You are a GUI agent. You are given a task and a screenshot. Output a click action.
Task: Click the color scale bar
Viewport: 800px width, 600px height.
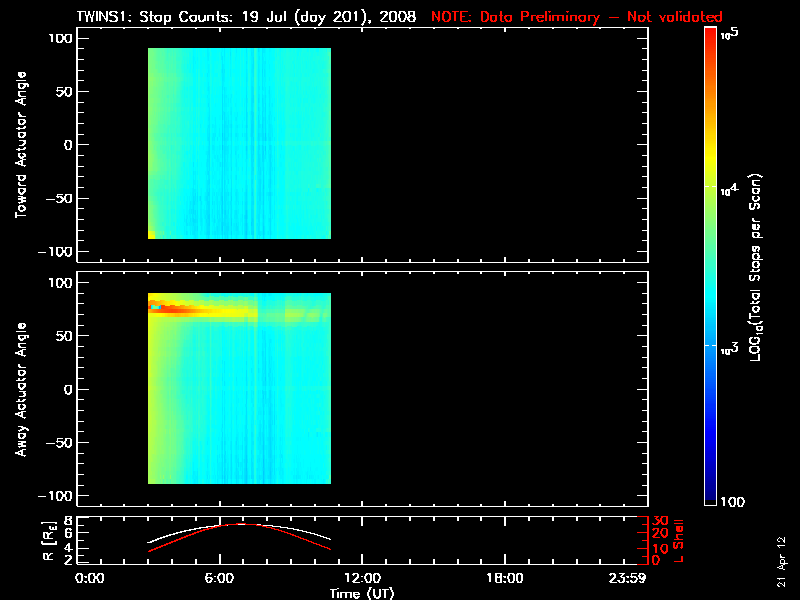click(710, 266)
